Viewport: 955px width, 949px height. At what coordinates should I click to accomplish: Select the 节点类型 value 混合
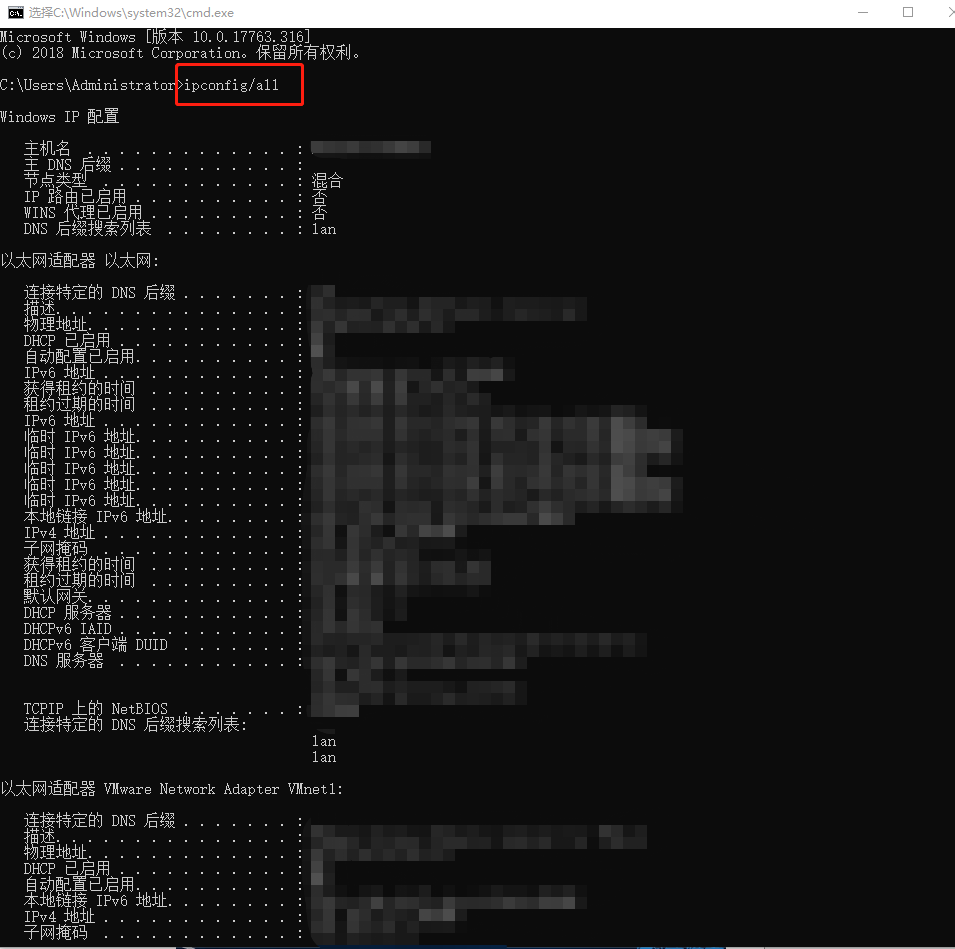pyautogui.click(x=327, y=181)
